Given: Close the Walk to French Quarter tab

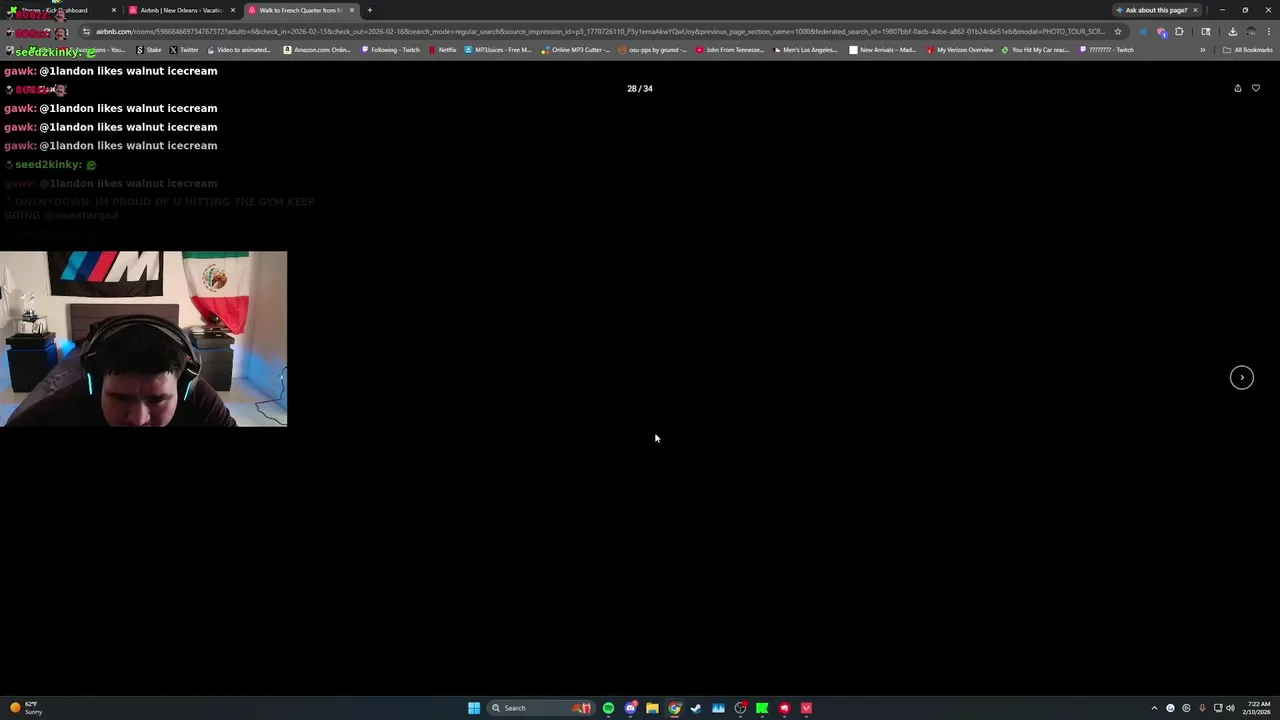Looking at the screenshot, I should click(x=352, y=10).
